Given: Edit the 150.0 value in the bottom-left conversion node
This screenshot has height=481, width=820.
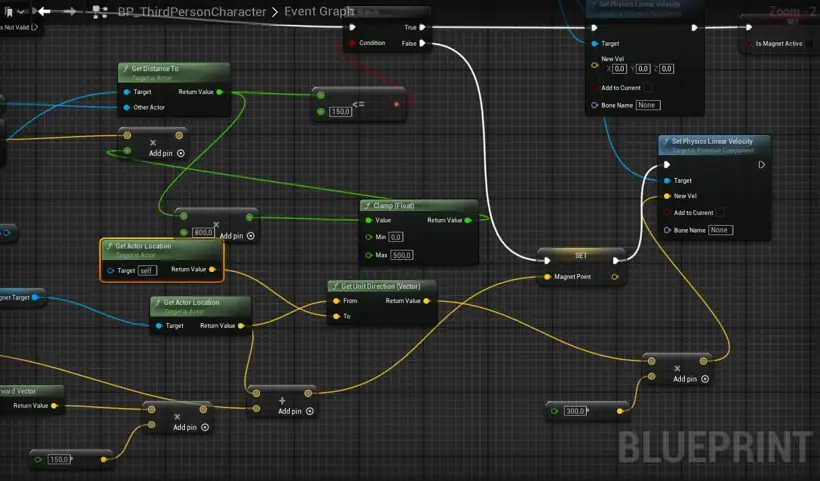Looking at the screenshot, I should click(x=59, y=460).
